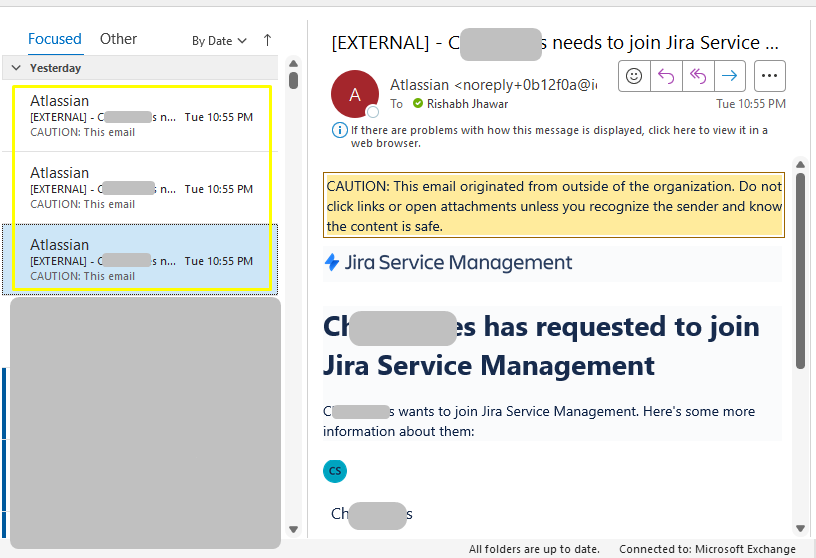Forward the message with arrow icon
Viewport: 816px width, 558px height.
pyautogui.click(x=730, y=76)
